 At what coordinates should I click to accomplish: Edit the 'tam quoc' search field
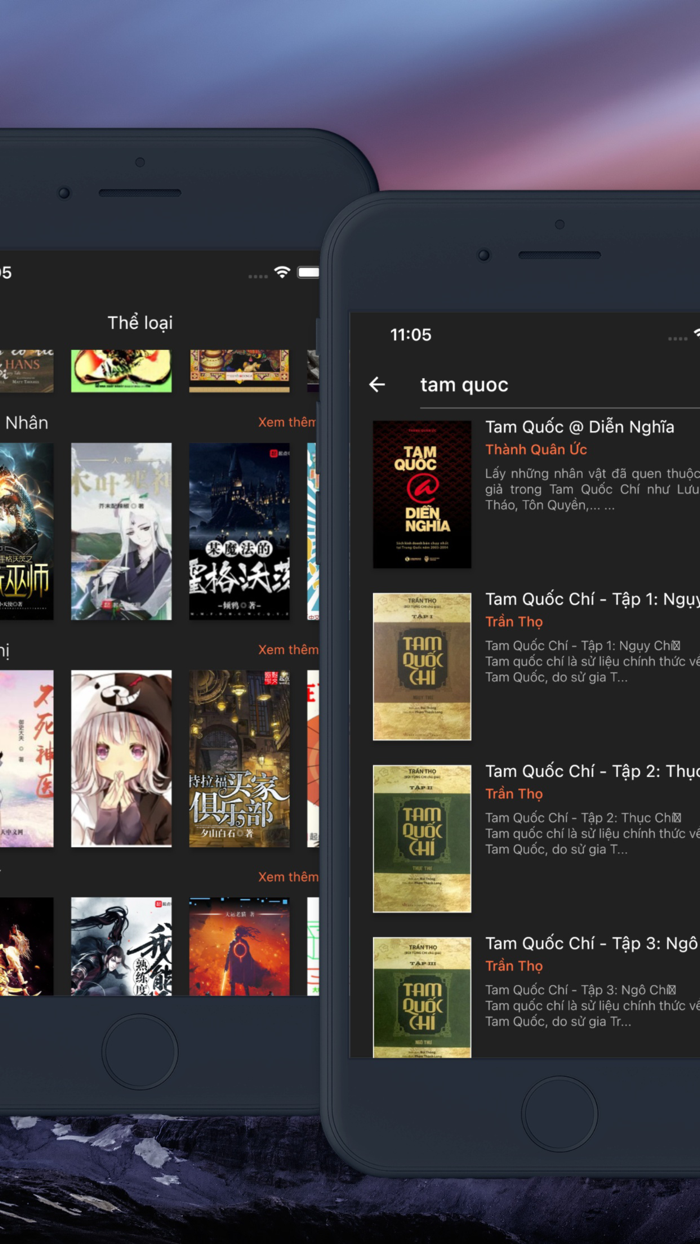[560, 385]
